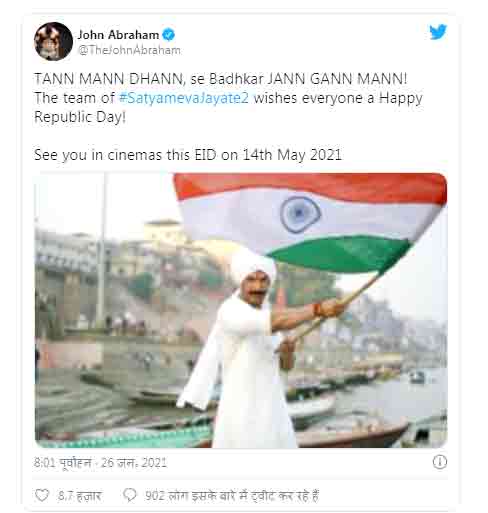Screen dimensions: 488x513
Task: Like the tweet with heart icon
Action: pyautogui.click(x=42, y=495)
